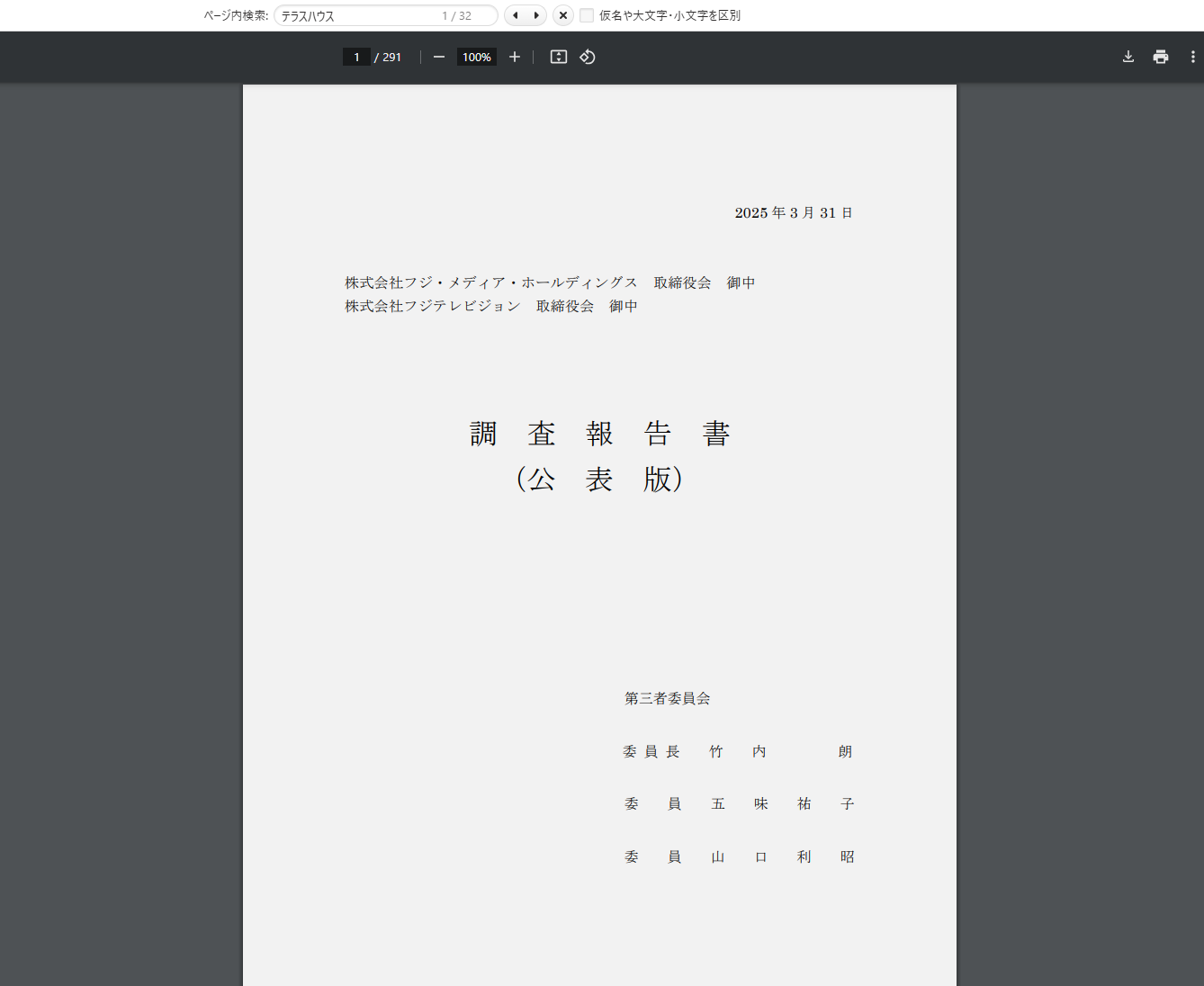Click the subtitle (公表版)
The height and width of the screenshot is (986, 1204).
pyautogui.click(x=600, y=479)
